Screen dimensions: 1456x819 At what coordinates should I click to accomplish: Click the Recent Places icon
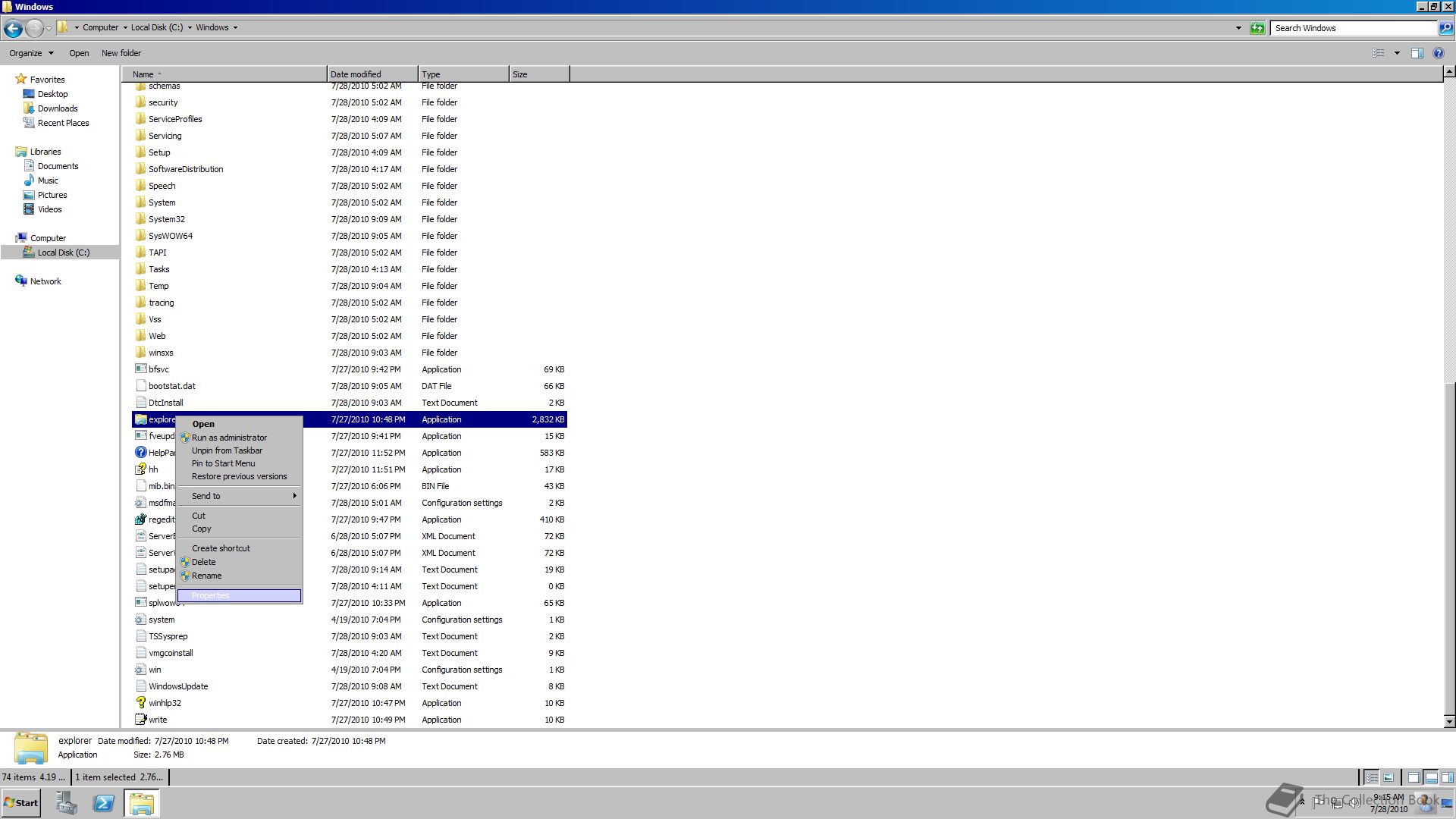[x=29, y=123]
